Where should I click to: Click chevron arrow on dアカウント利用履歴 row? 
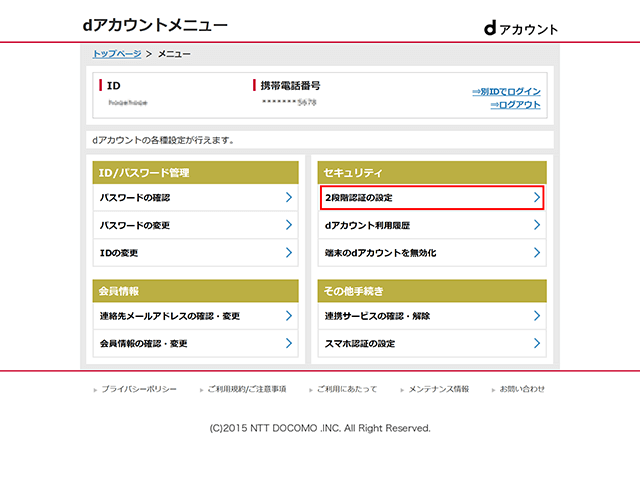(537, 225)
